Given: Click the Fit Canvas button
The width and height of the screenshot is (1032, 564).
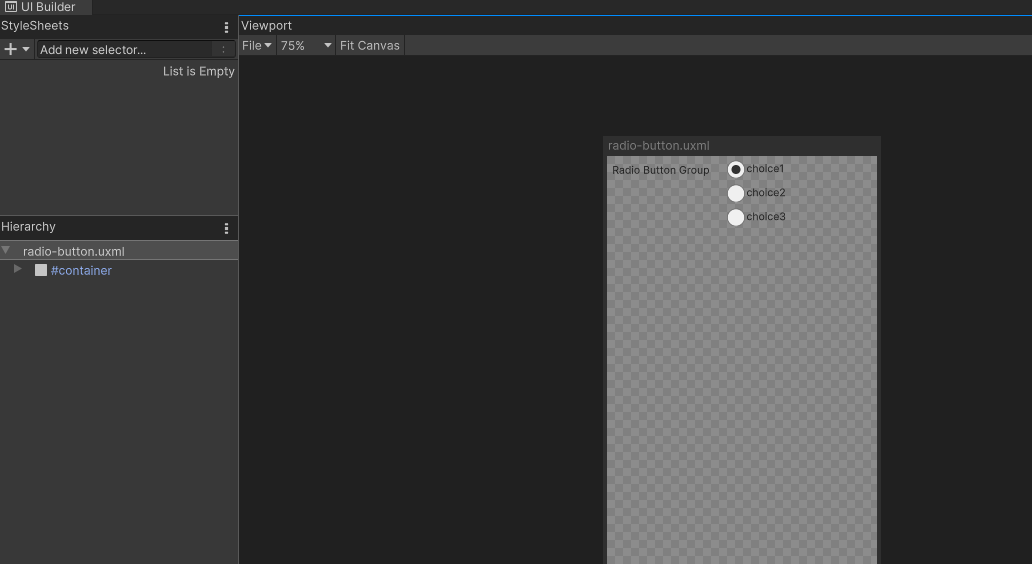Looking at the screenshot, I should click(x=370, y=45).
